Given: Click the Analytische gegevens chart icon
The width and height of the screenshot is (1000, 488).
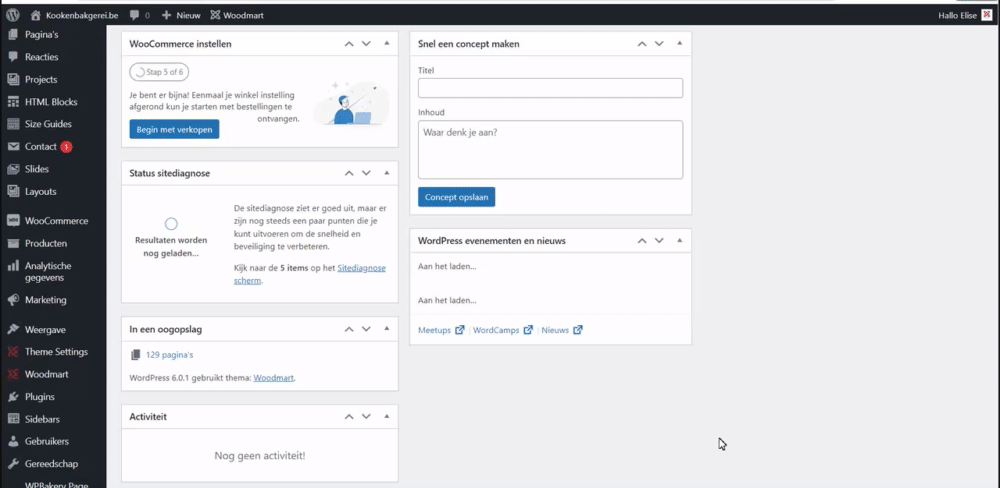Looking at the screenshot, I should click(x=13, y=266).
